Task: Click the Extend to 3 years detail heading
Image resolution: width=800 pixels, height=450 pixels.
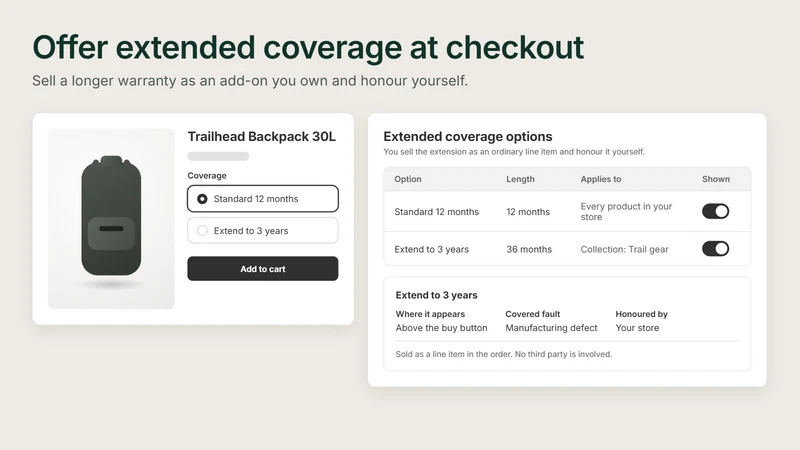Action: pos(437,295)
